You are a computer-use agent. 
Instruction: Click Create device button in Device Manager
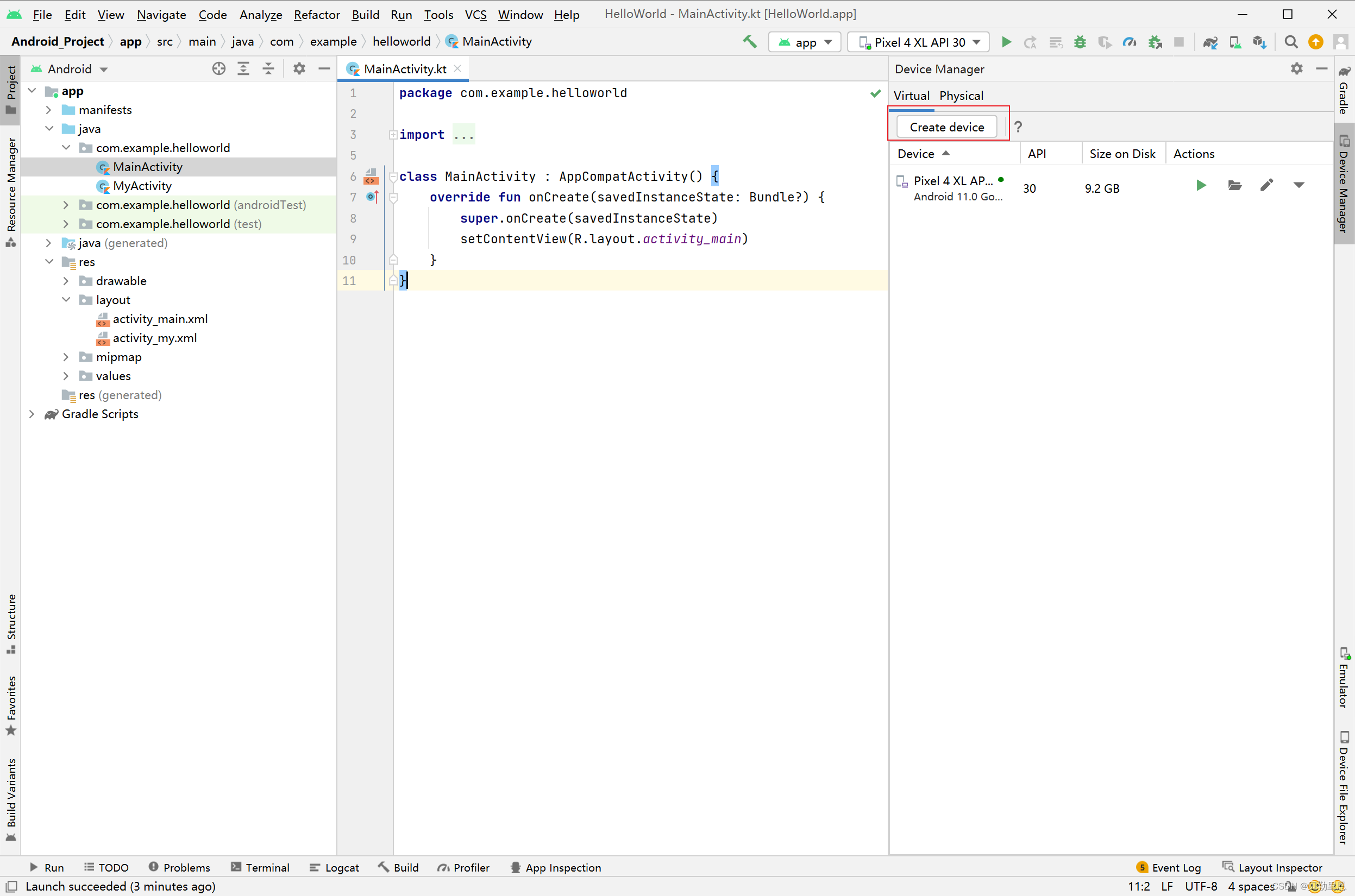coord(947,127)
